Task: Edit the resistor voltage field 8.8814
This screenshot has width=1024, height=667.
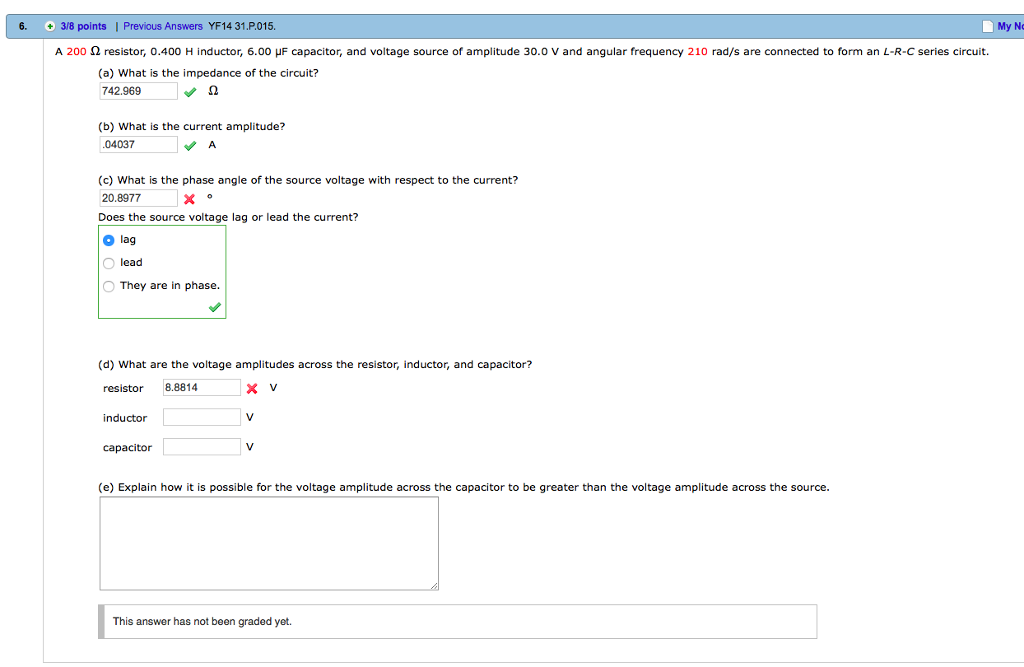Action: (202, 387)
